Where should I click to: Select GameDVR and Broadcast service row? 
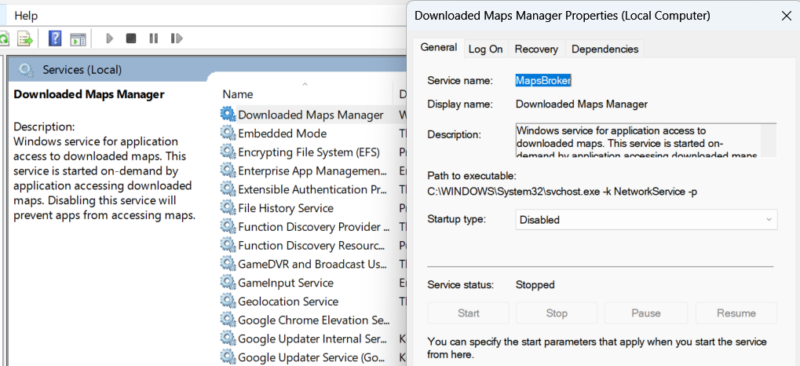point(313,264)
